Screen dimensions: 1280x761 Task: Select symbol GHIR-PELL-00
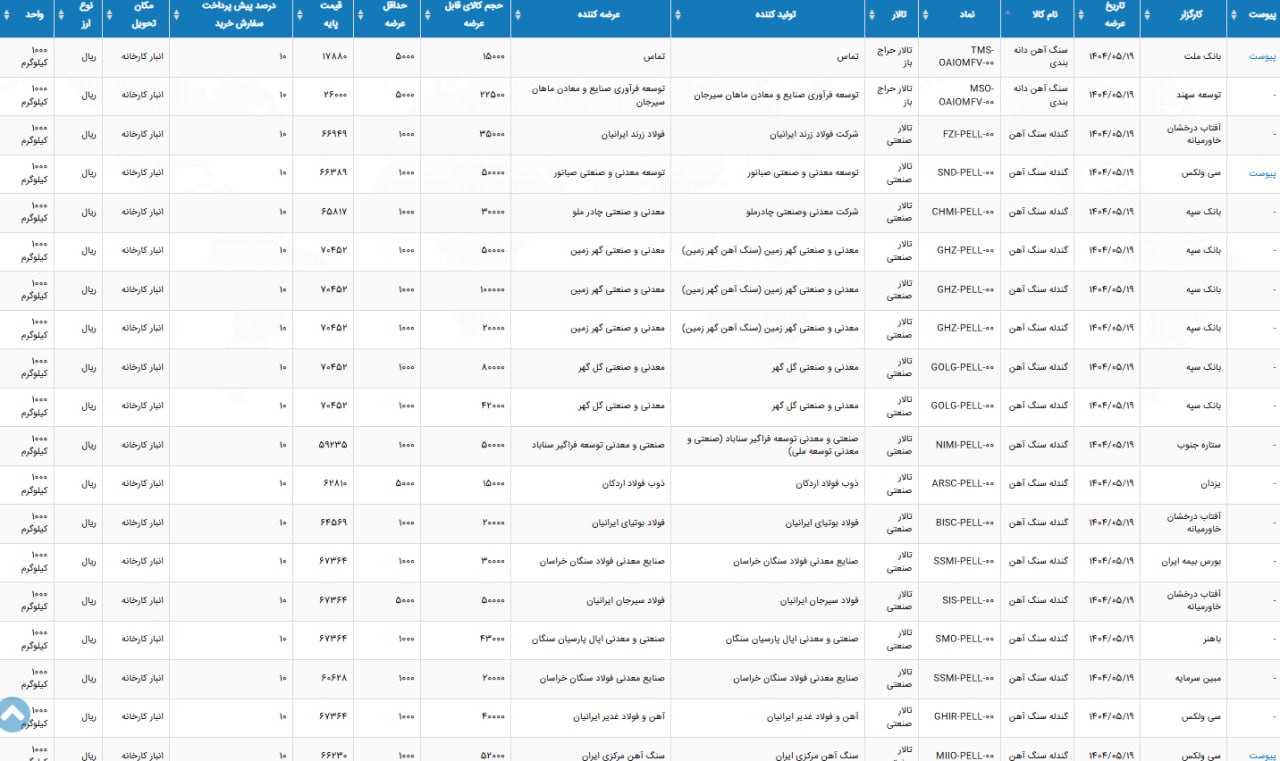pos(965,716)
